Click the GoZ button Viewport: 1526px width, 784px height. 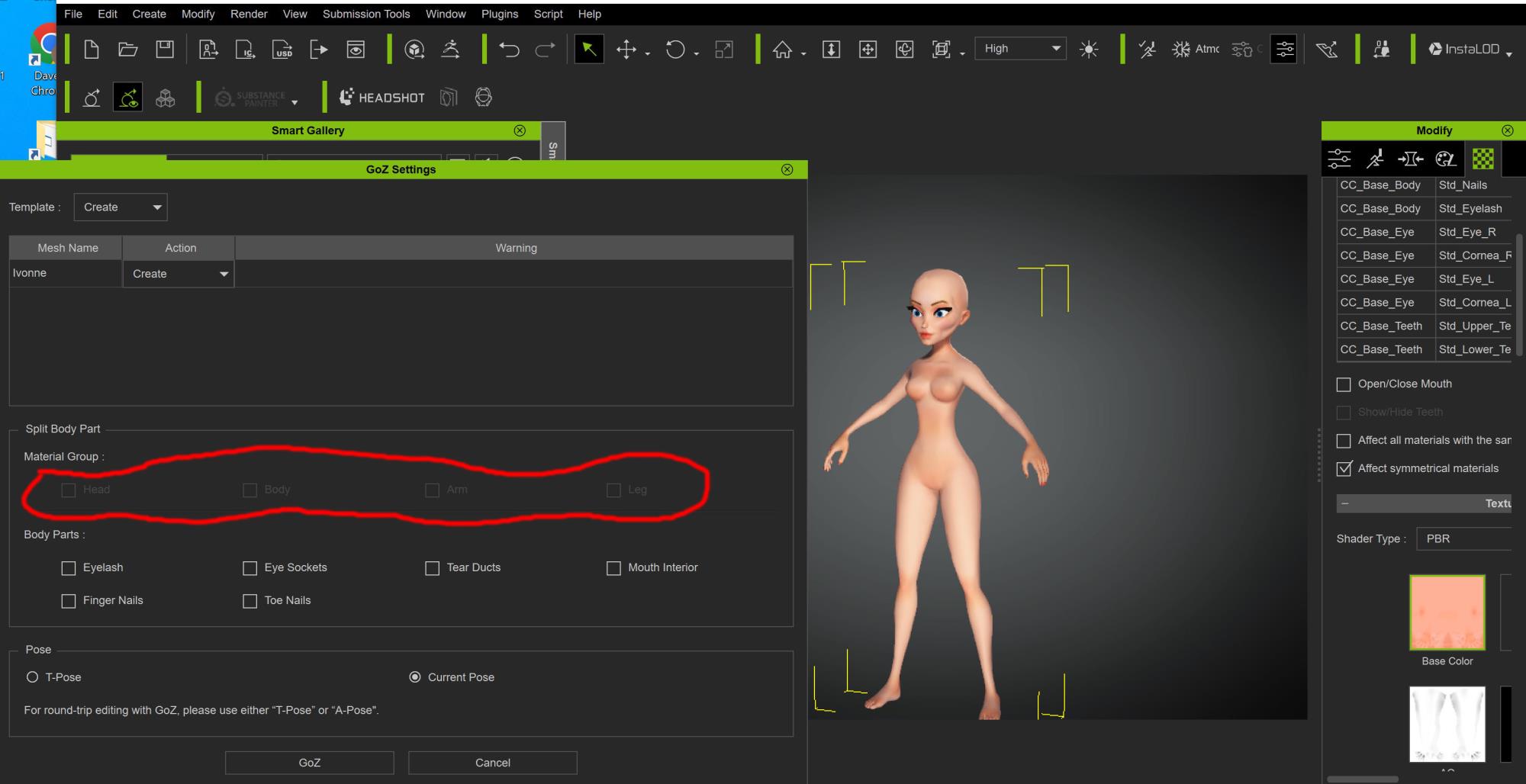[309, 763]
